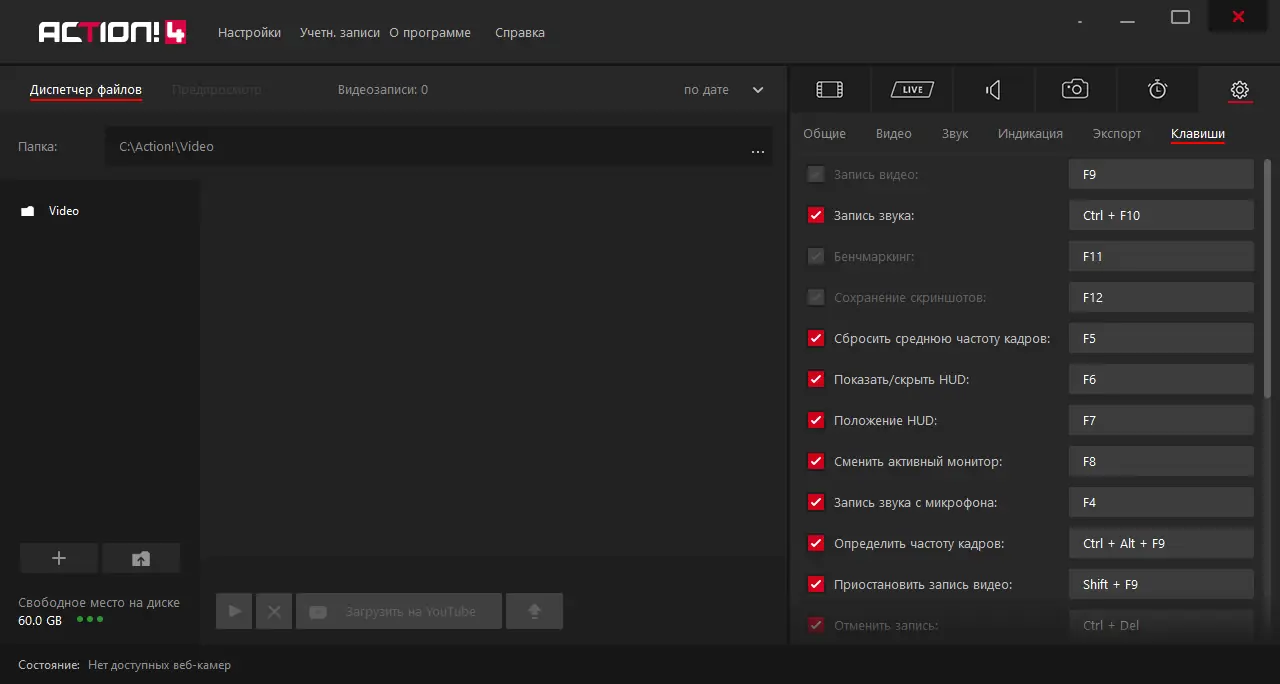Click the Загрузить на YouTube button

pyautogui.click(x=399, y=611)
